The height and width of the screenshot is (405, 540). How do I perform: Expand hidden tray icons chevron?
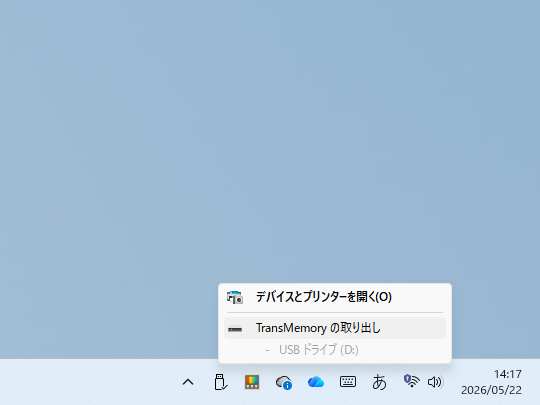click(188, 382)
